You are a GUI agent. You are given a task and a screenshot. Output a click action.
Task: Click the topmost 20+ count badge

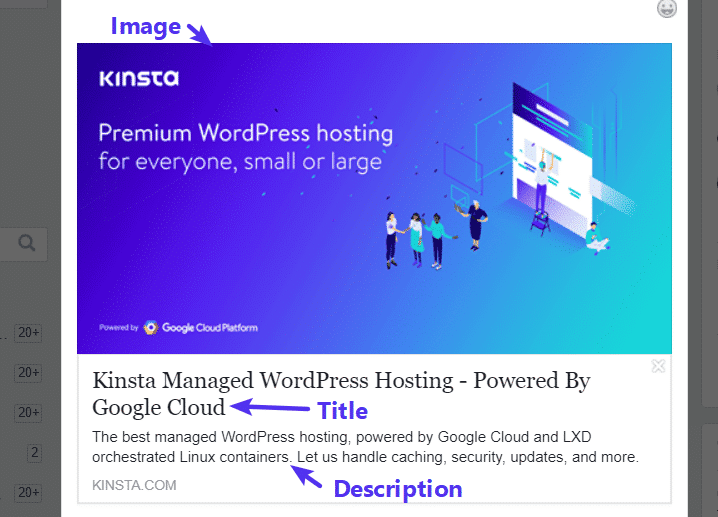click(28, 333)
